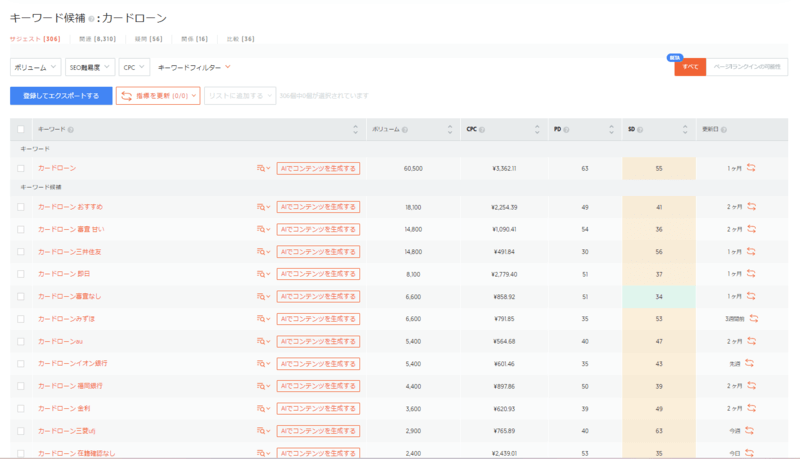Viewport: 800px width, 459px height.
Task: Open the SEO難易度 filter dropdown
Action: coord(90,67)
